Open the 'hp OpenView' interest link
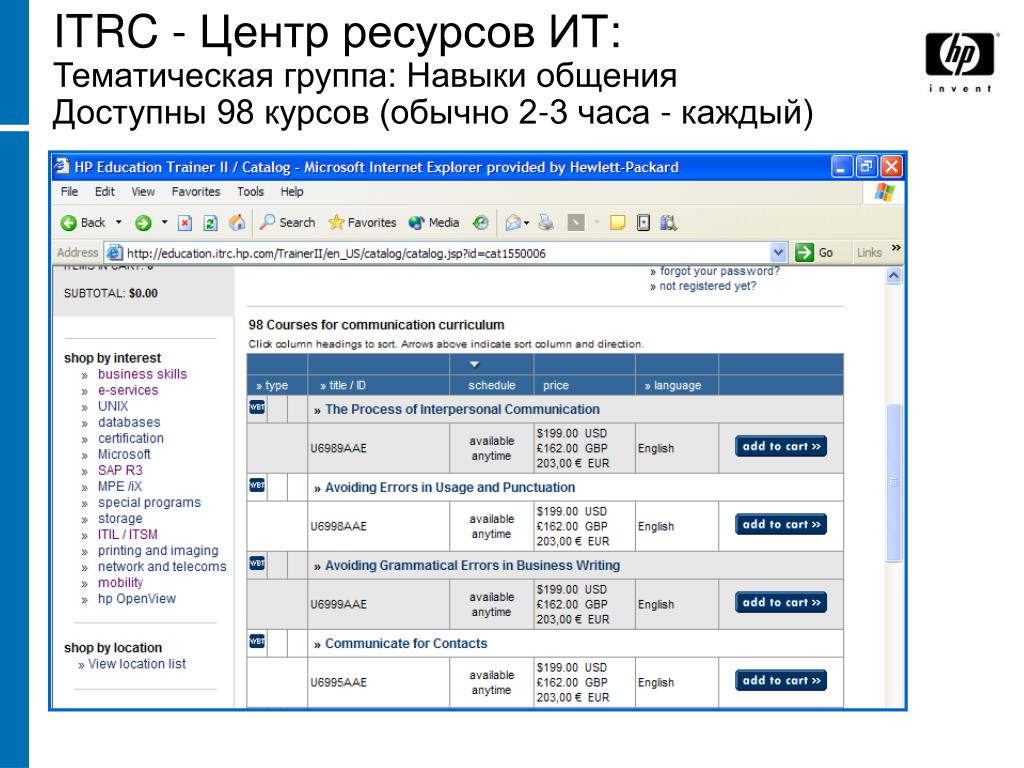The height and width of the screenshot is (768, 1024). pyautogui.click(x=137, y=599)
